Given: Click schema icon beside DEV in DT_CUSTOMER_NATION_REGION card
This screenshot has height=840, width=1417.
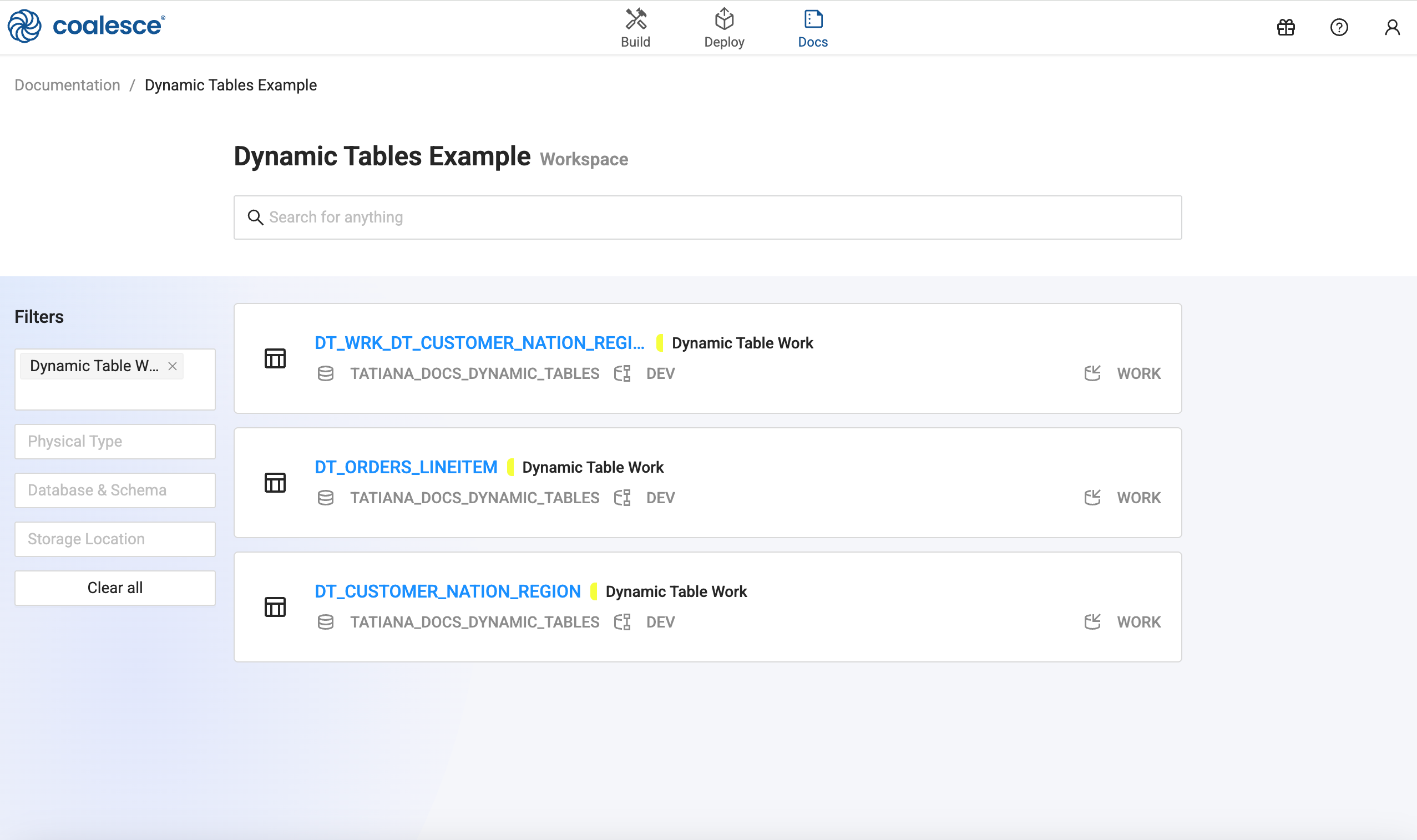Looking at the screenshot, I should click(623, 622).
